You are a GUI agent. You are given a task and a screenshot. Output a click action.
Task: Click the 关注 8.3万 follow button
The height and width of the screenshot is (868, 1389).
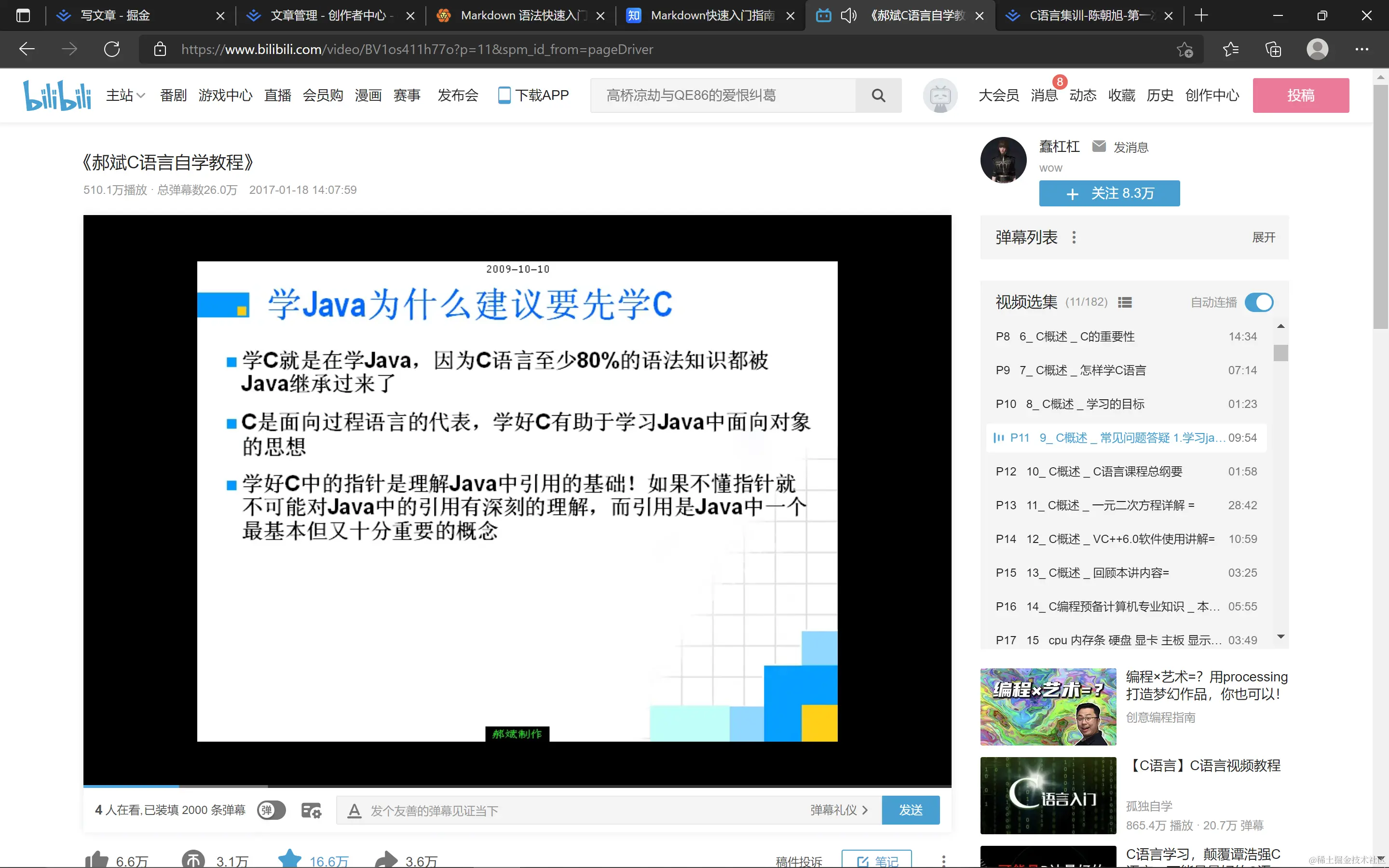point(1109,193)
